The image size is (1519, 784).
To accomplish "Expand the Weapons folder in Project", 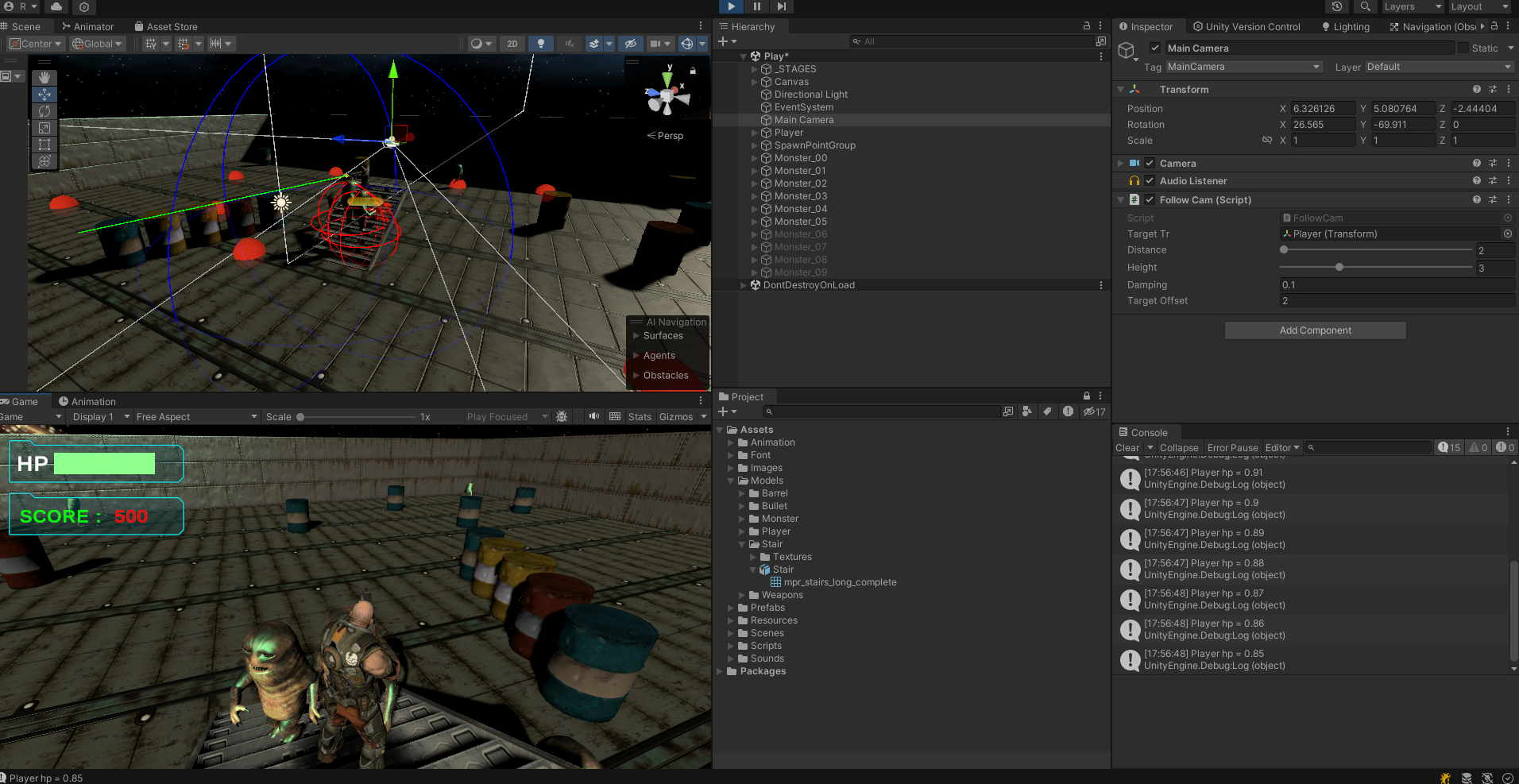I will click(743, 595).
